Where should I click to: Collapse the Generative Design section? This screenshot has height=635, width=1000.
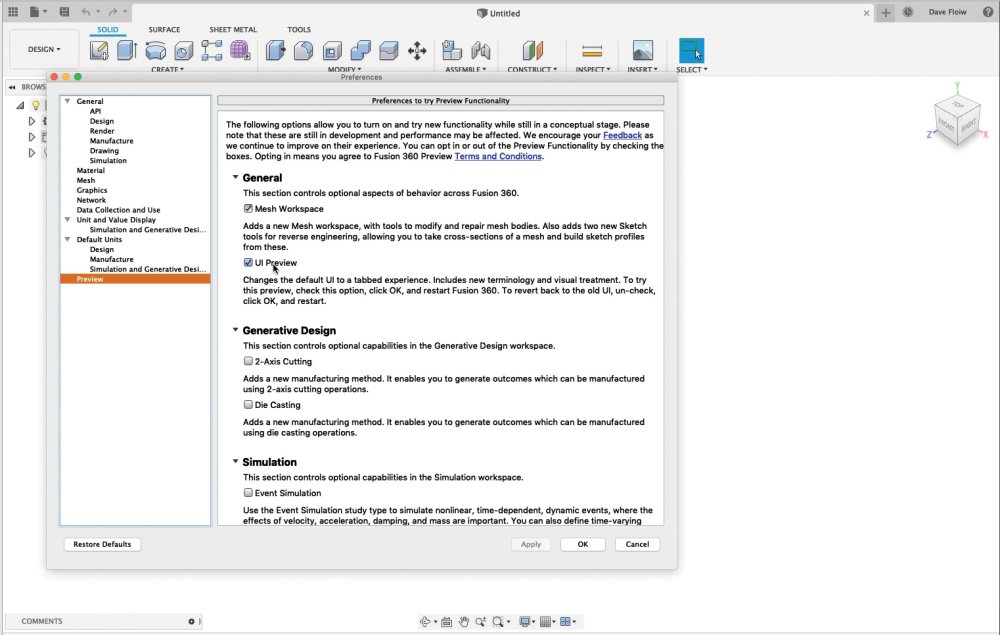click(235, 330)
